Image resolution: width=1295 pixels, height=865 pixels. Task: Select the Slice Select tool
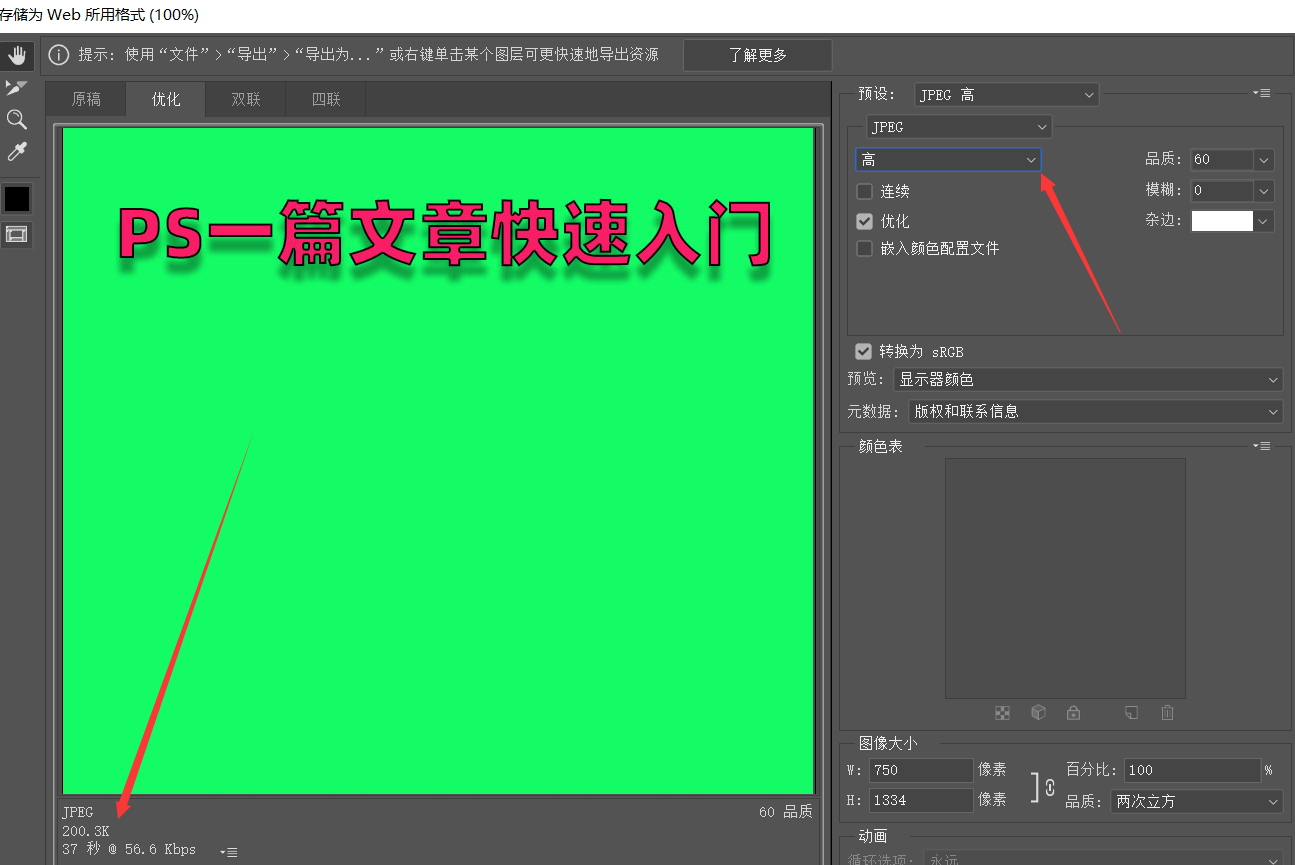click(x=17, y=88)
